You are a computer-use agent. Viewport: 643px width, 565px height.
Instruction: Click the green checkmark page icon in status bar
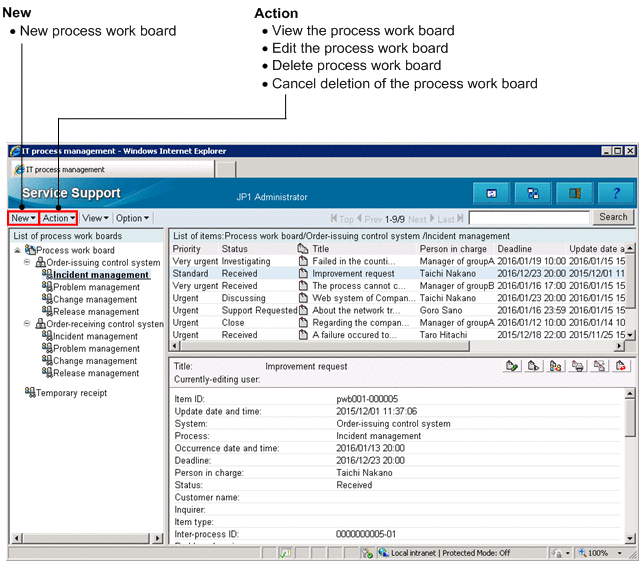coord(285,553)
